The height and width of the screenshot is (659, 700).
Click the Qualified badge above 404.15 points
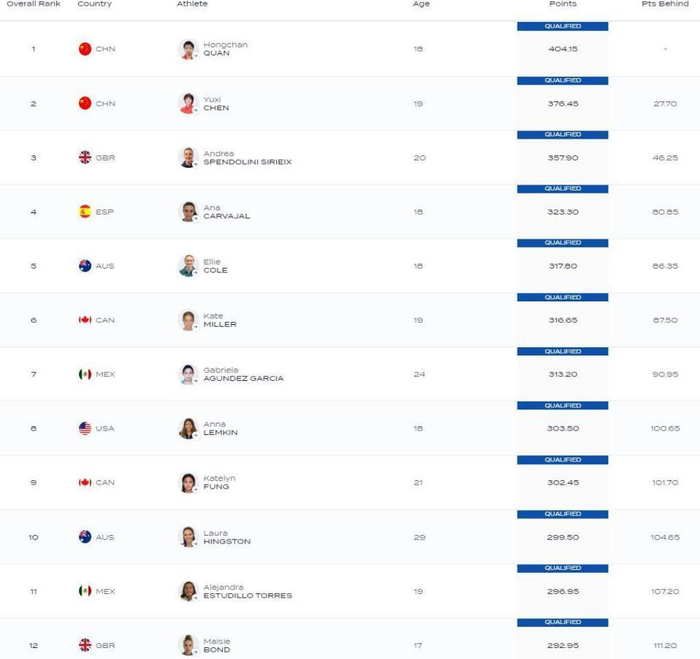coord(562,27)
